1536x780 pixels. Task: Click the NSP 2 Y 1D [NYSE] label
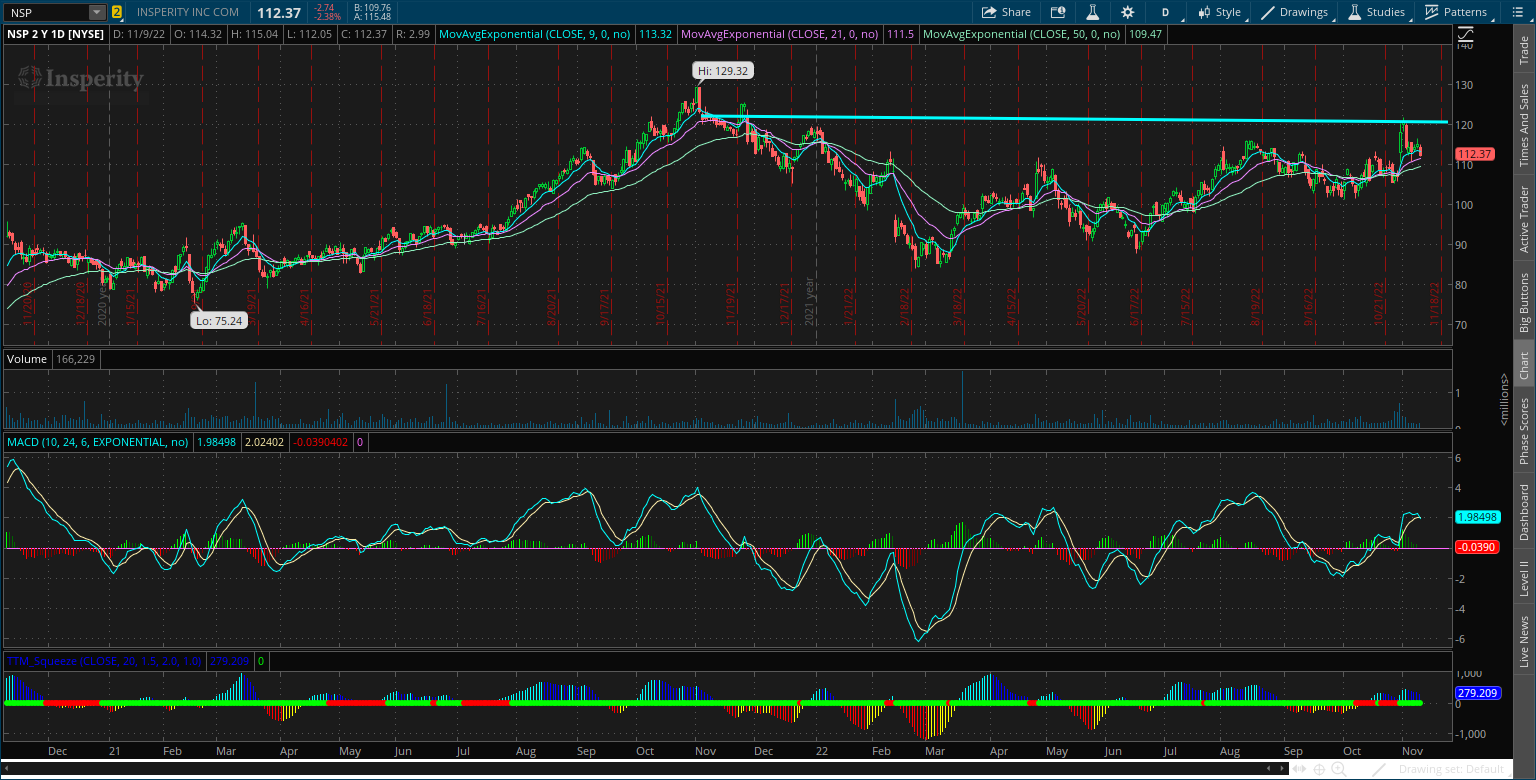56,34
